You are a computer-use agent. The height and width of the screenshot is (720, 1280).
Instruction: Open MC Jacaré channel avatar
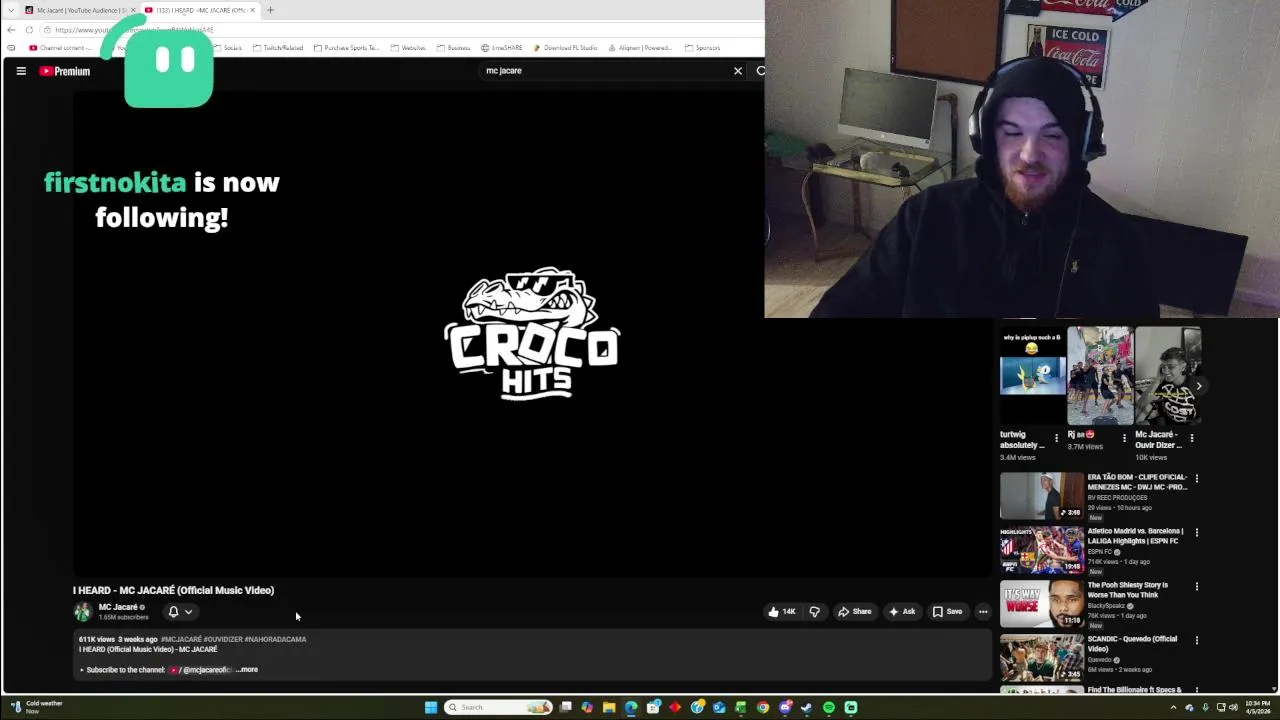[83, 612]
